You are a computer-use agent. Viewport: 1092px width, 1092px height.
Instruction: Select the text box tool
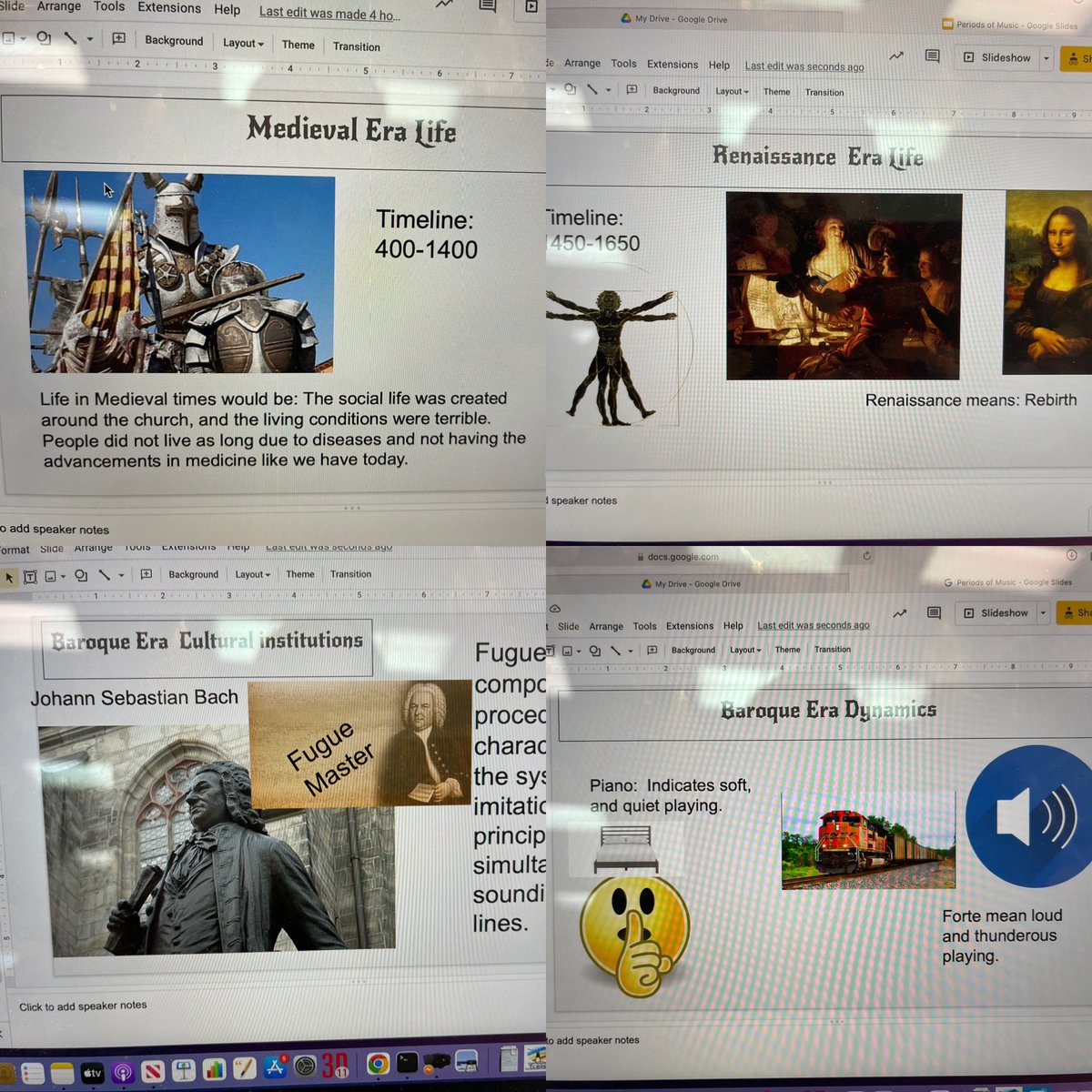tap(30, 575)
